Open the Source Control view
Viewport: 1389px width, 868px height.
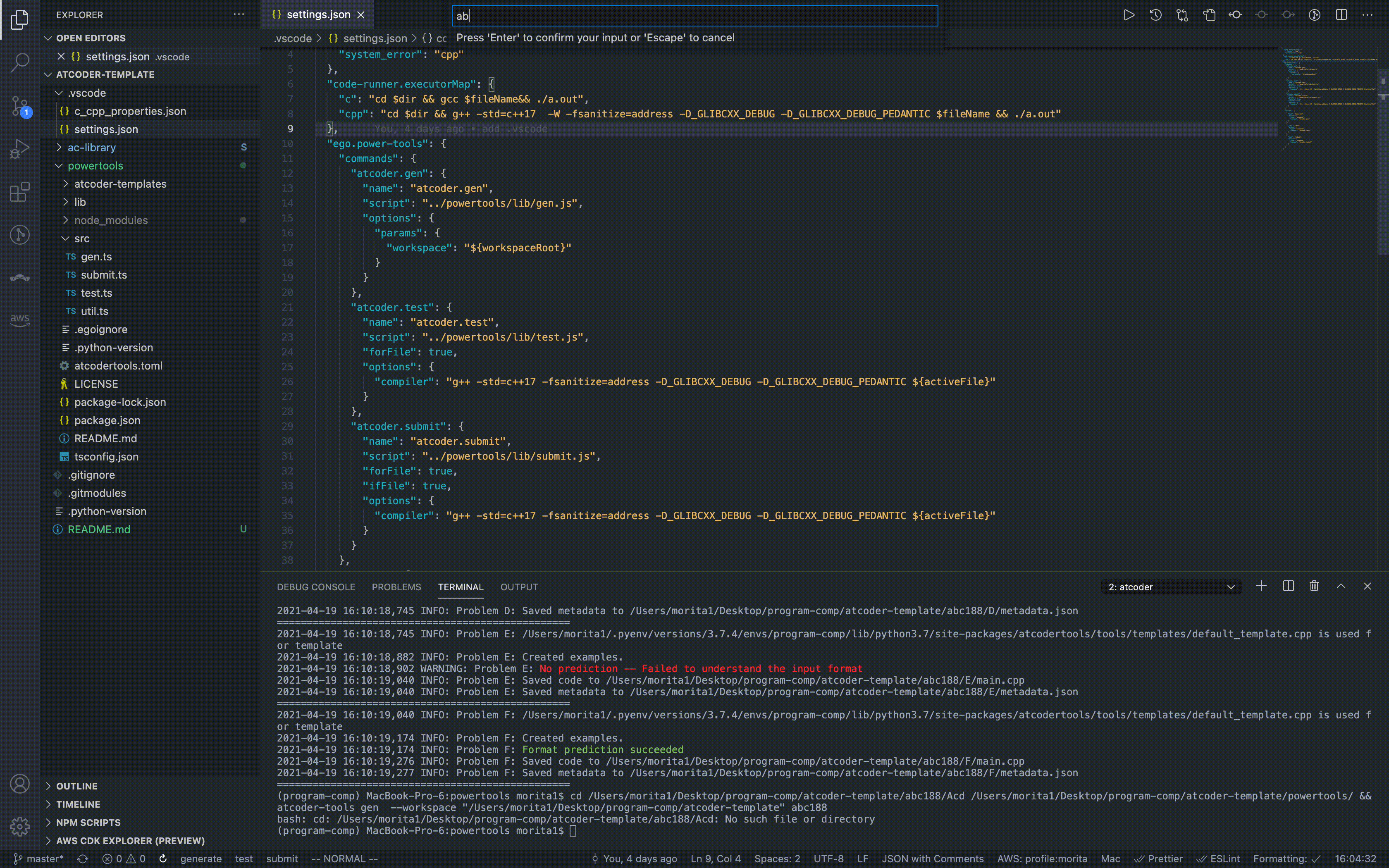point(19,106)
